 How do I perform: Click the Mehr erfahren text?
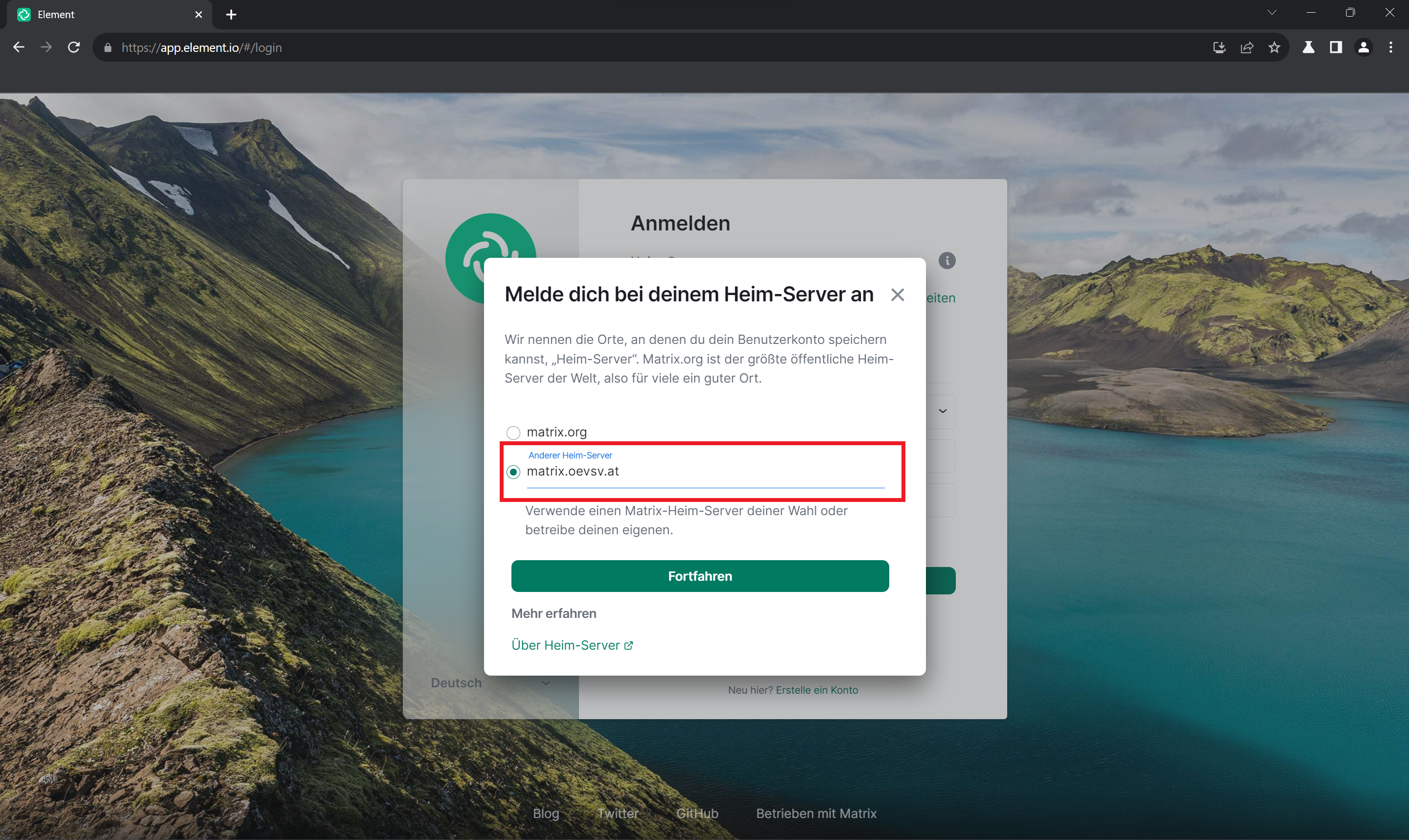(554, 613)
